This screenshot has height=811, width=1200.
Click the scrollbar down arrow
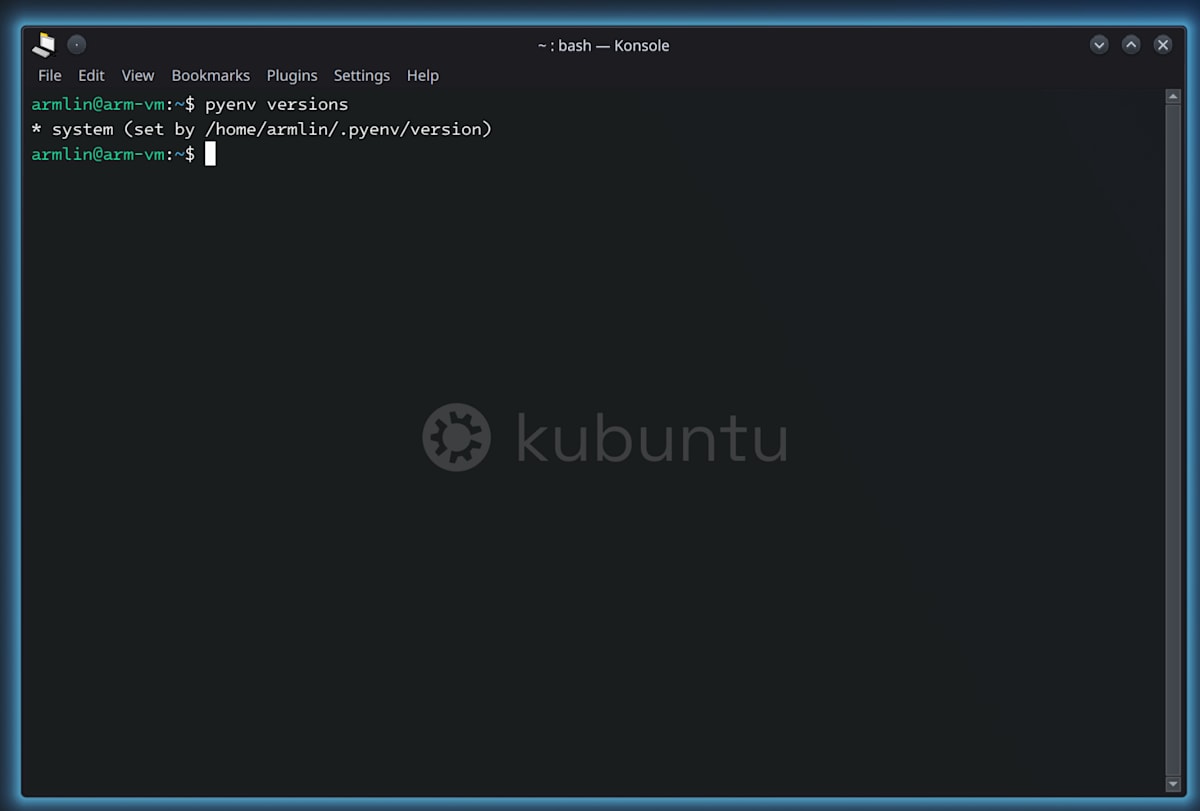1174,785
